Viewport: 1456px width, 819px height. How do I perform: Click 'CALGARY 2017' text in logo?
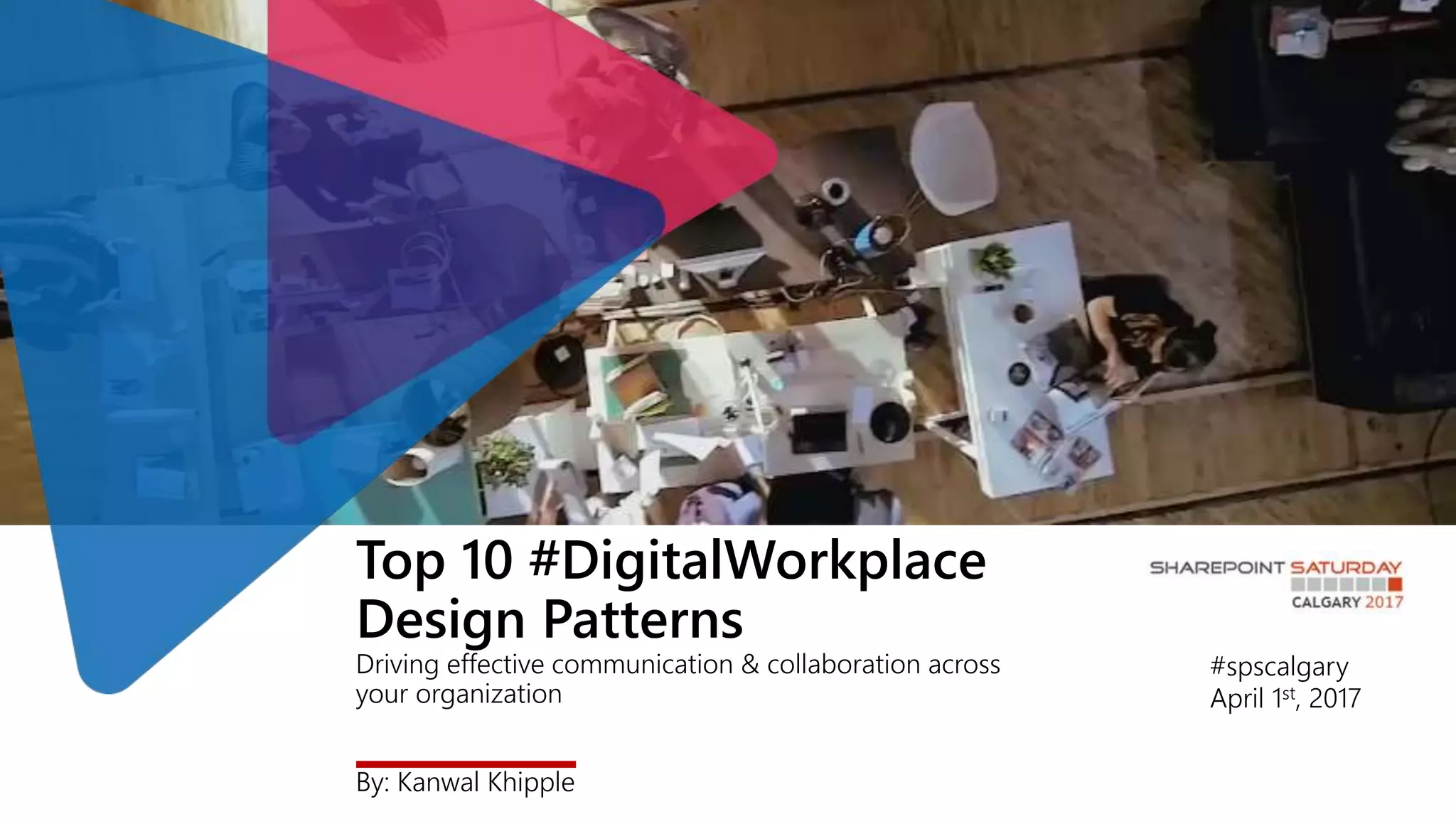coord(1347,603)
